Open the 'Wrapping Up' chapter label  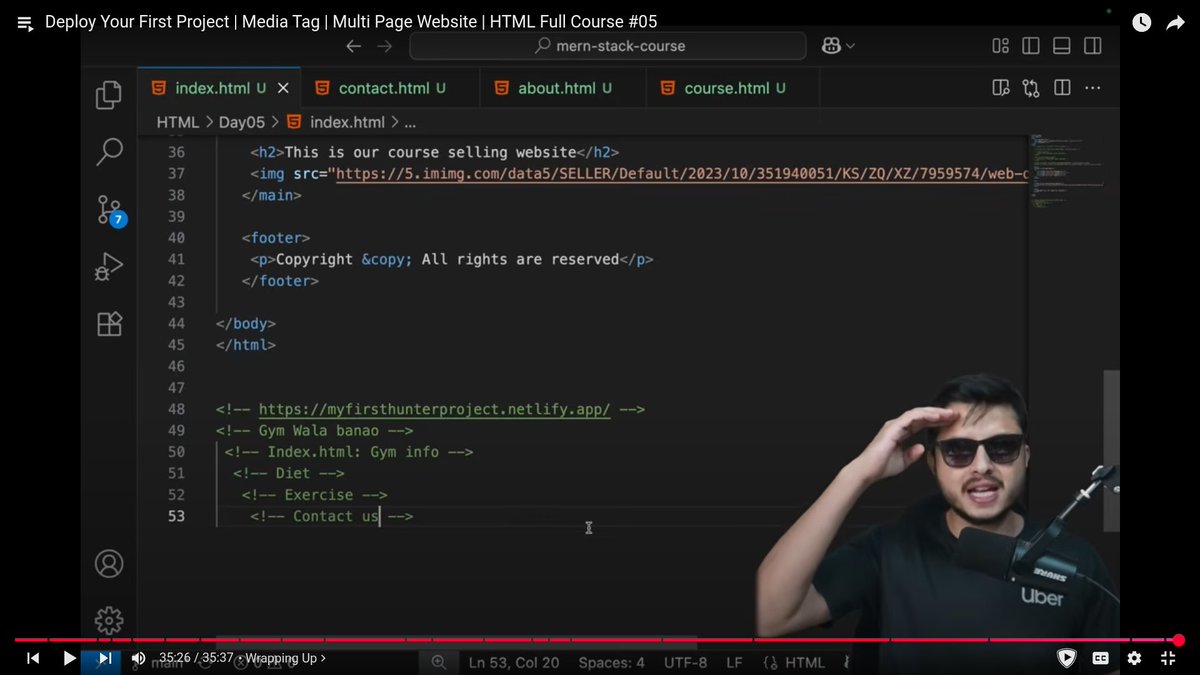[286, 658]
